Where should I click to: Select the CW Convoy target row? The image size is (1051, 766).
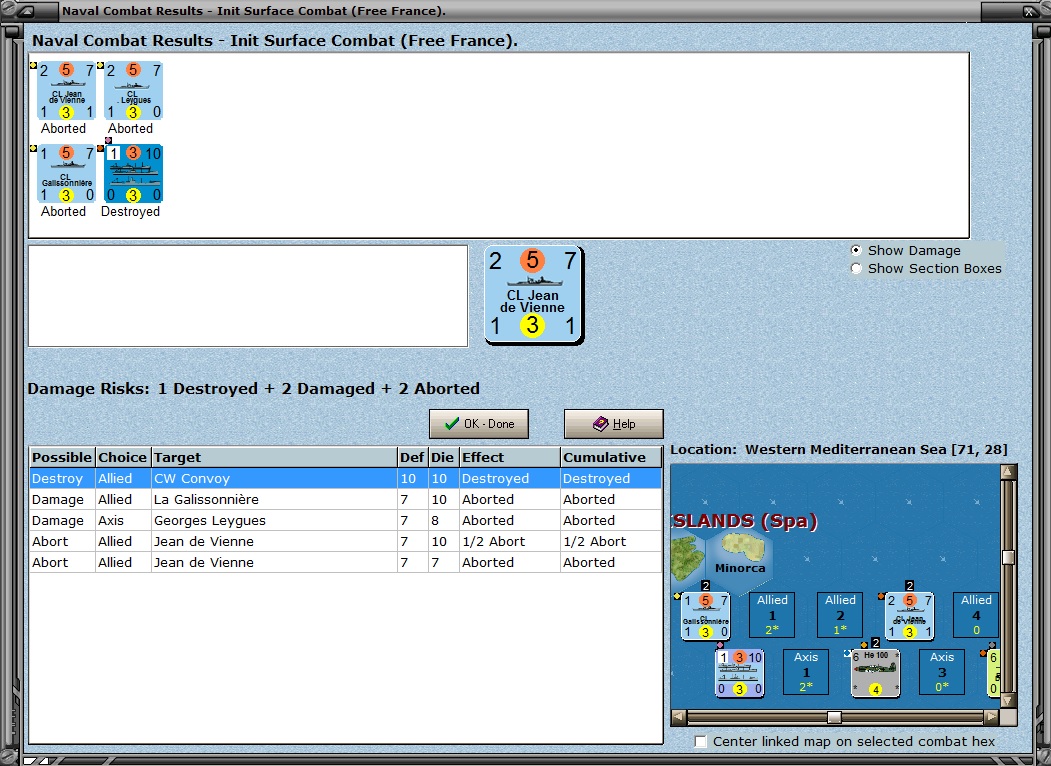point(345,478)
